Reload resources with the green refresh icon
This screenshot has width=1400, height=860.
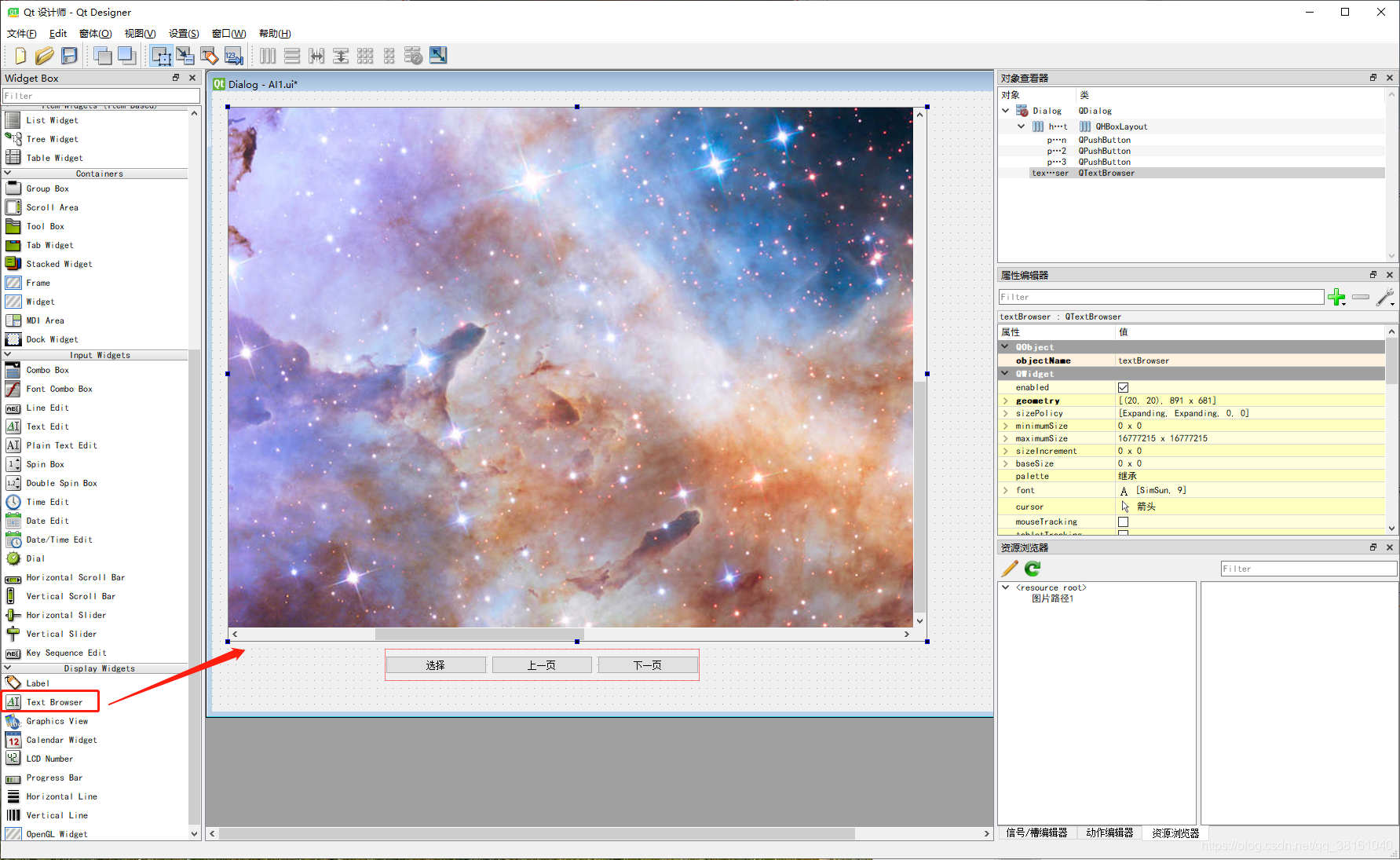point(1033,569)
